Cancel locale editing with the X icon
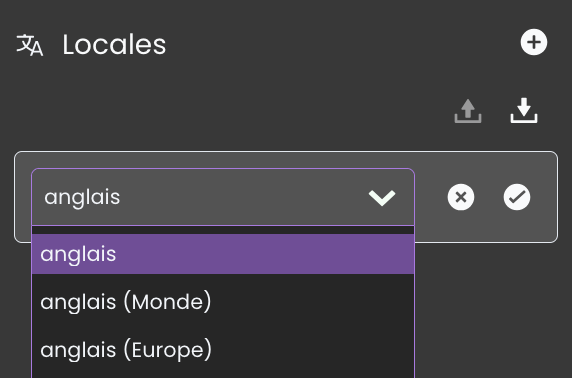The image size is (572, 378). [461, 197]
